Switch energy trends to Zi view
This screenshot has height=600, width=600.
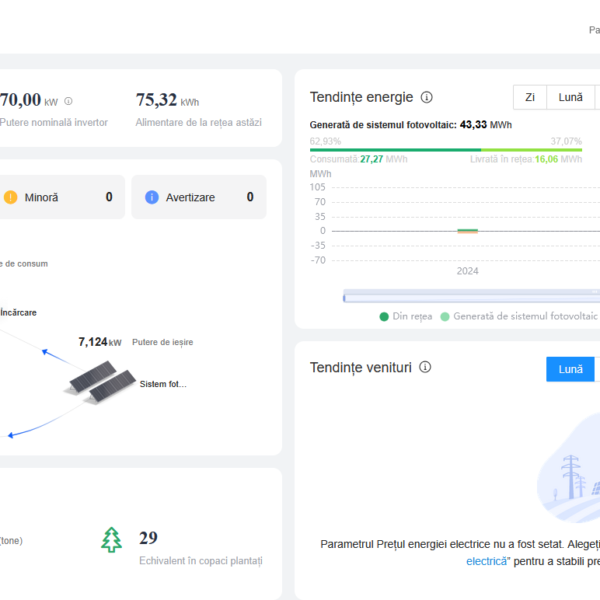click(530, 97)
